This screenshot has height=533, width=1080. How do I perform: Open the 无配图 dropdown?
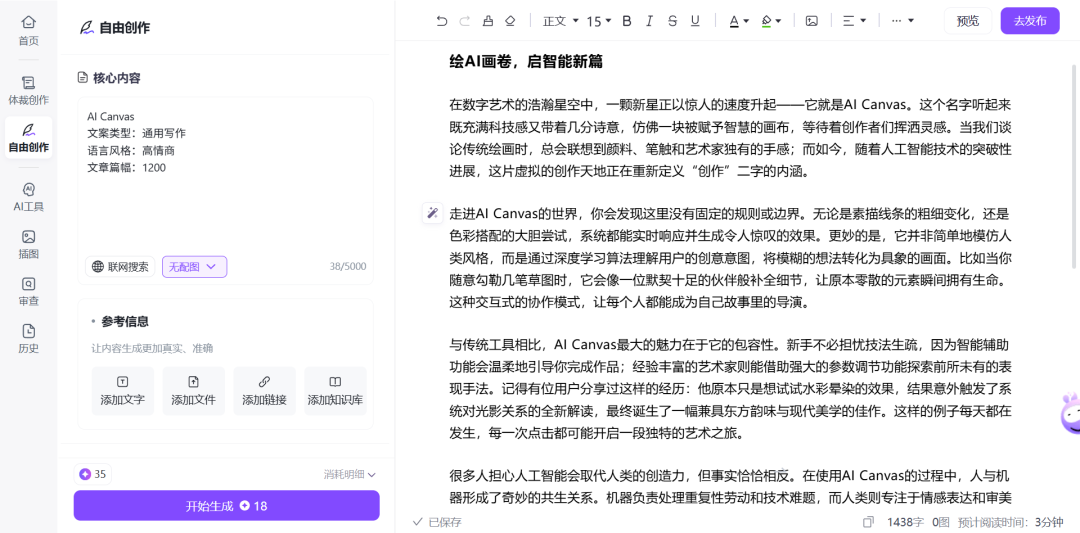click(194, 267)
